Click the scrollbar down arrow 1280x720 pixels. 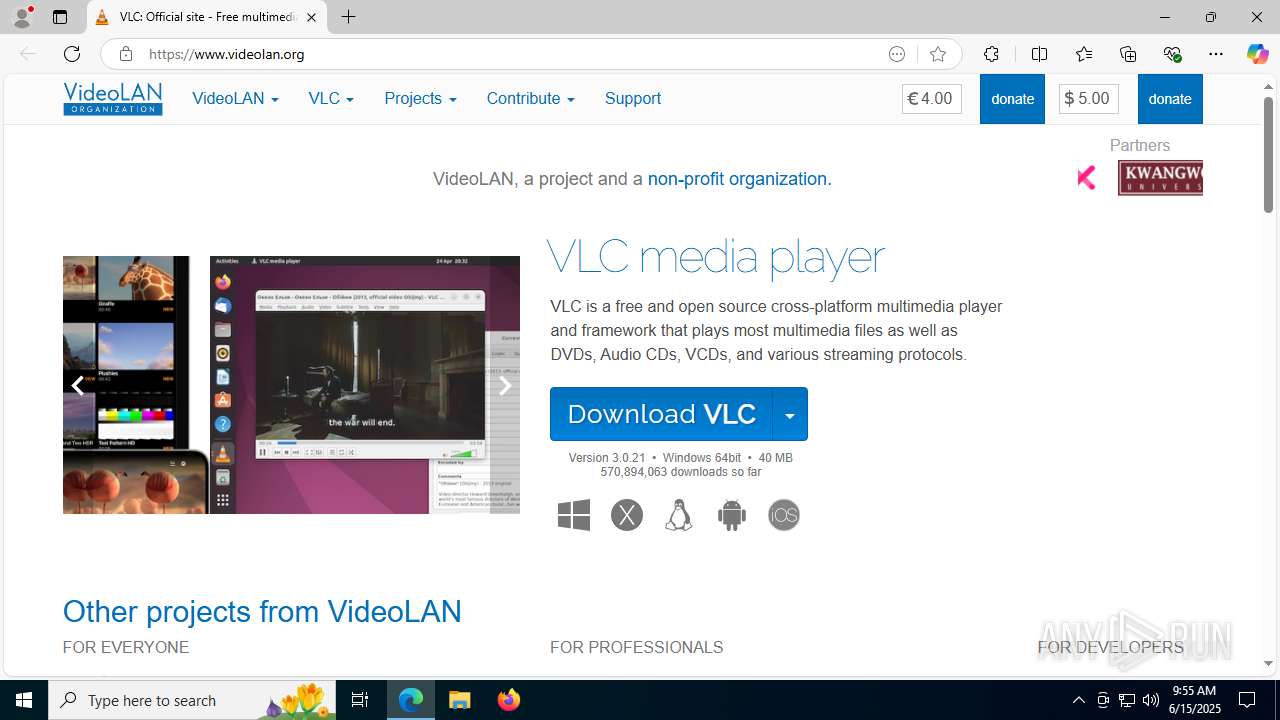1268,664
